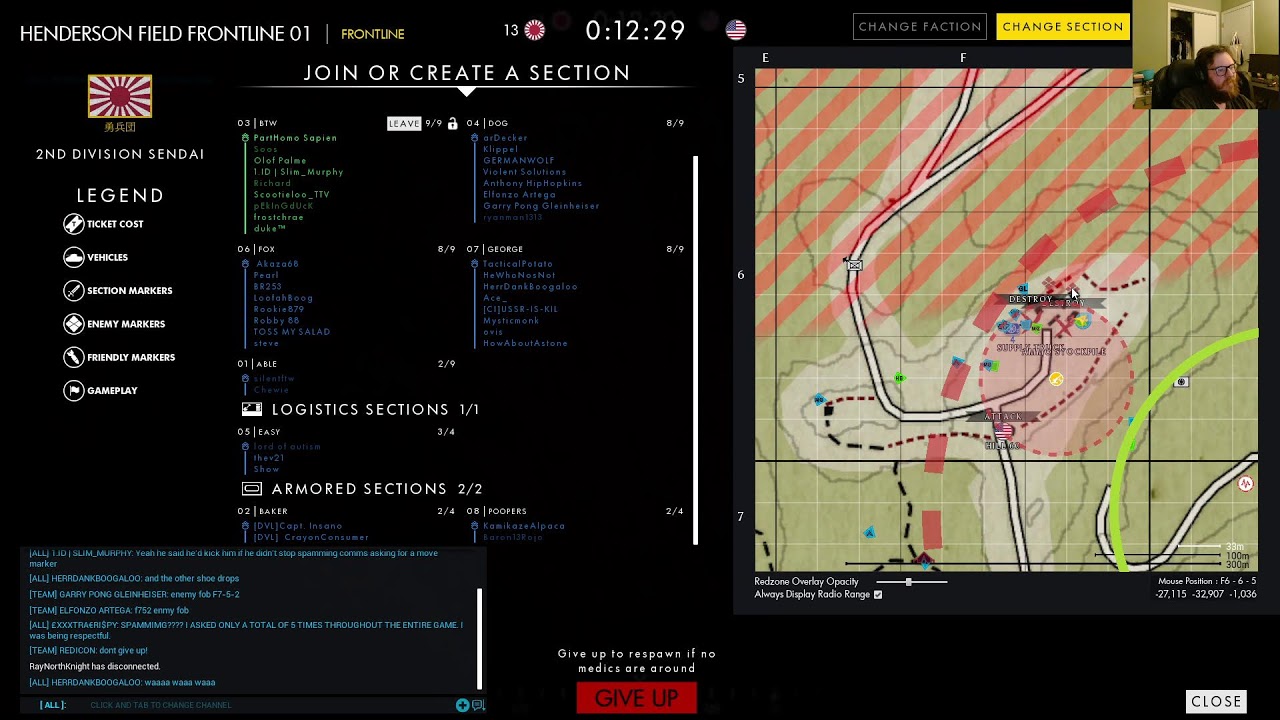Select player Olof Palme in BTW section

point(280,160)
